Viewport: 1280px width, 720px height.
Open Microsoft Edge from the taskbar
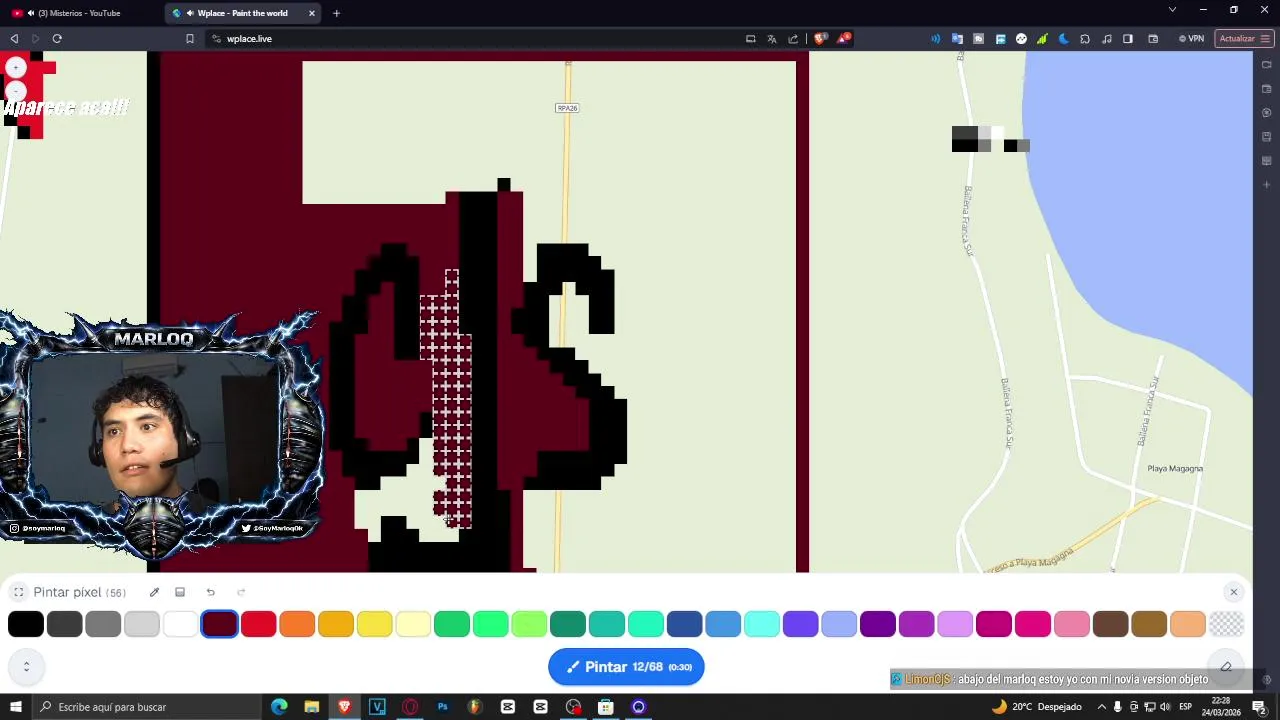point(279,707)
